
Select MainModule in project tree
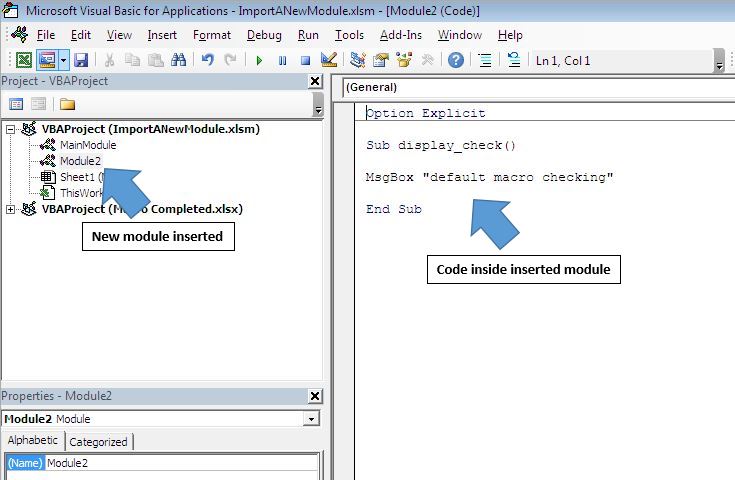[88, 145]
